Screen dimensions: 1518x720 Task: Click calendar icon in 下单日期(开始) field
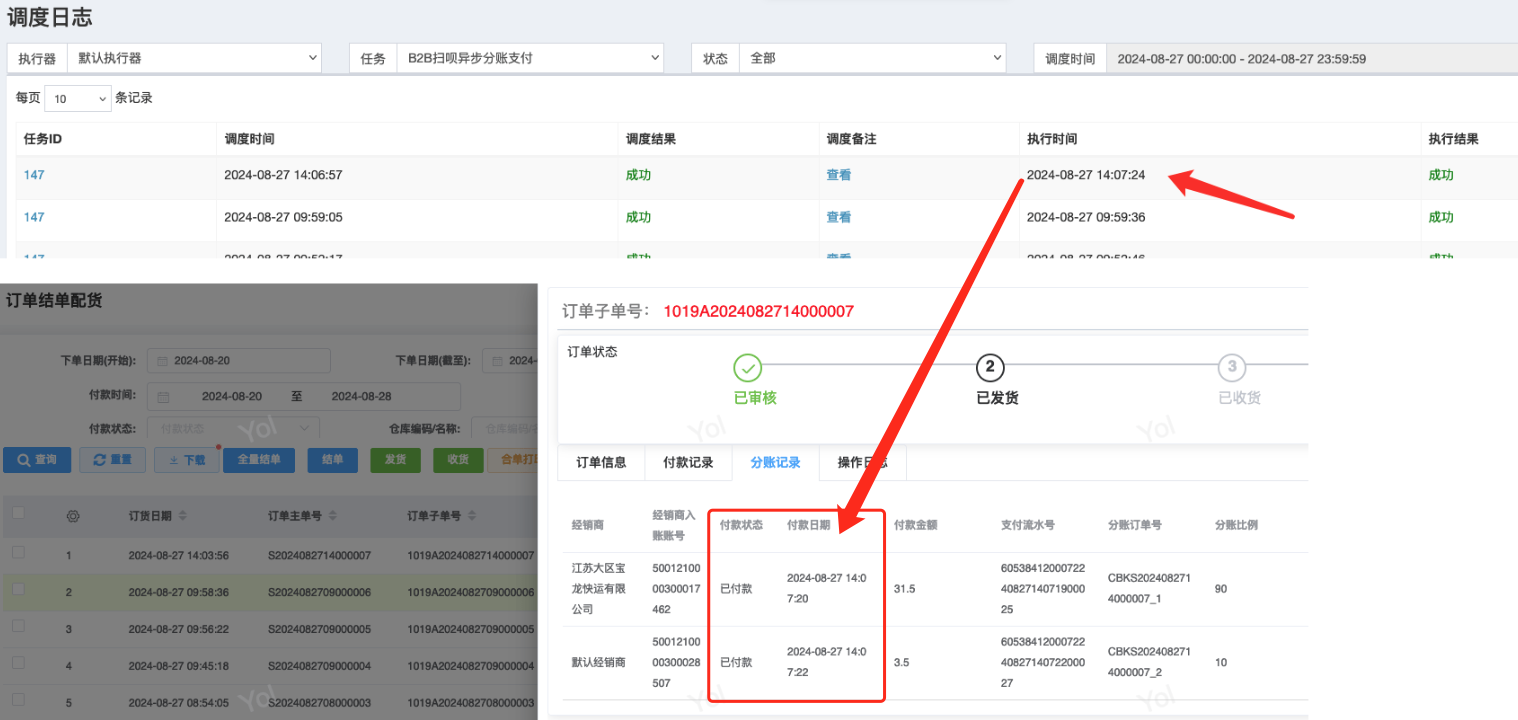[161, 361]
